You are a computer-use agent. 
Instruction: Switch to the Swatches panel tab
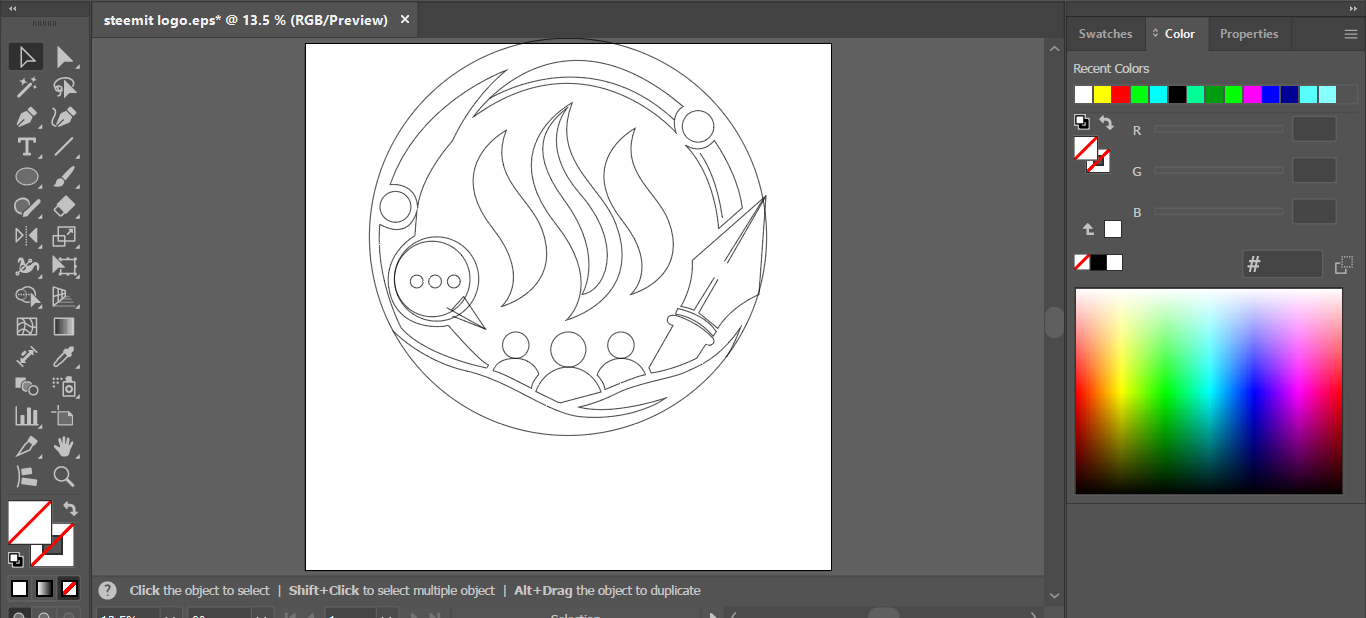pos(1105,34)
